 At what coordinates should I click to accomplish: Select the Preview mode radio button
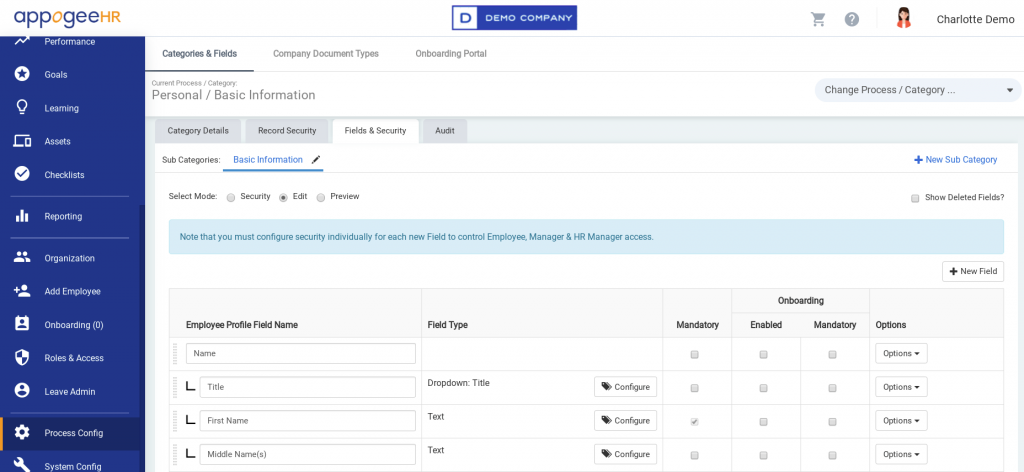pyautogui.click(x=321, y=197)
